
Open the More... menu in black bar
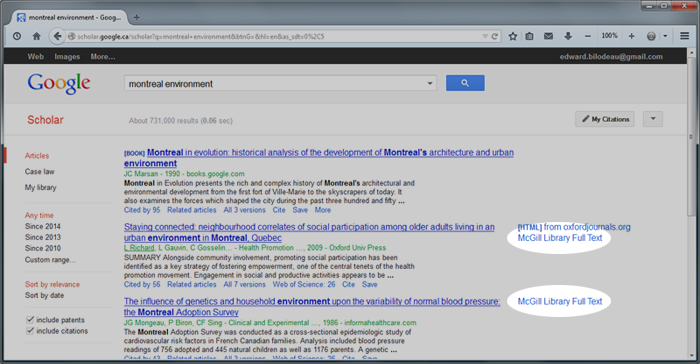(x=103, y=57)
